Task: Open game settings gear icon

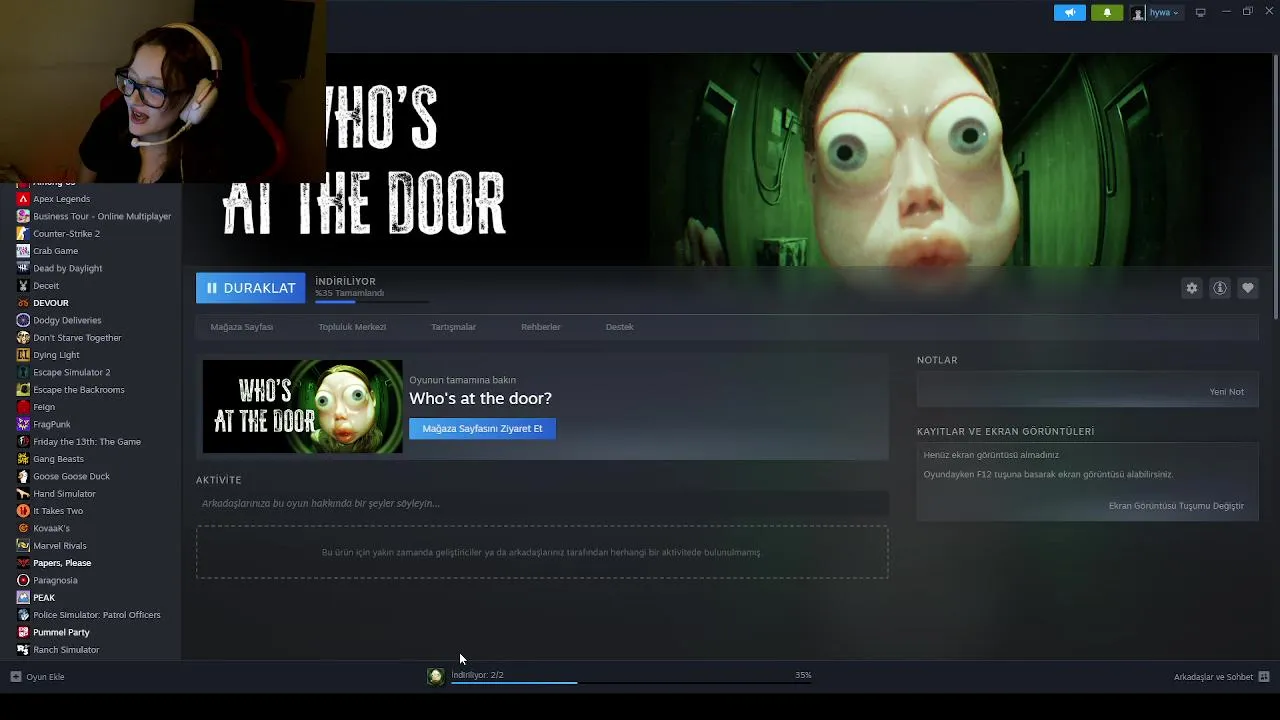Action: [1192, 288]
